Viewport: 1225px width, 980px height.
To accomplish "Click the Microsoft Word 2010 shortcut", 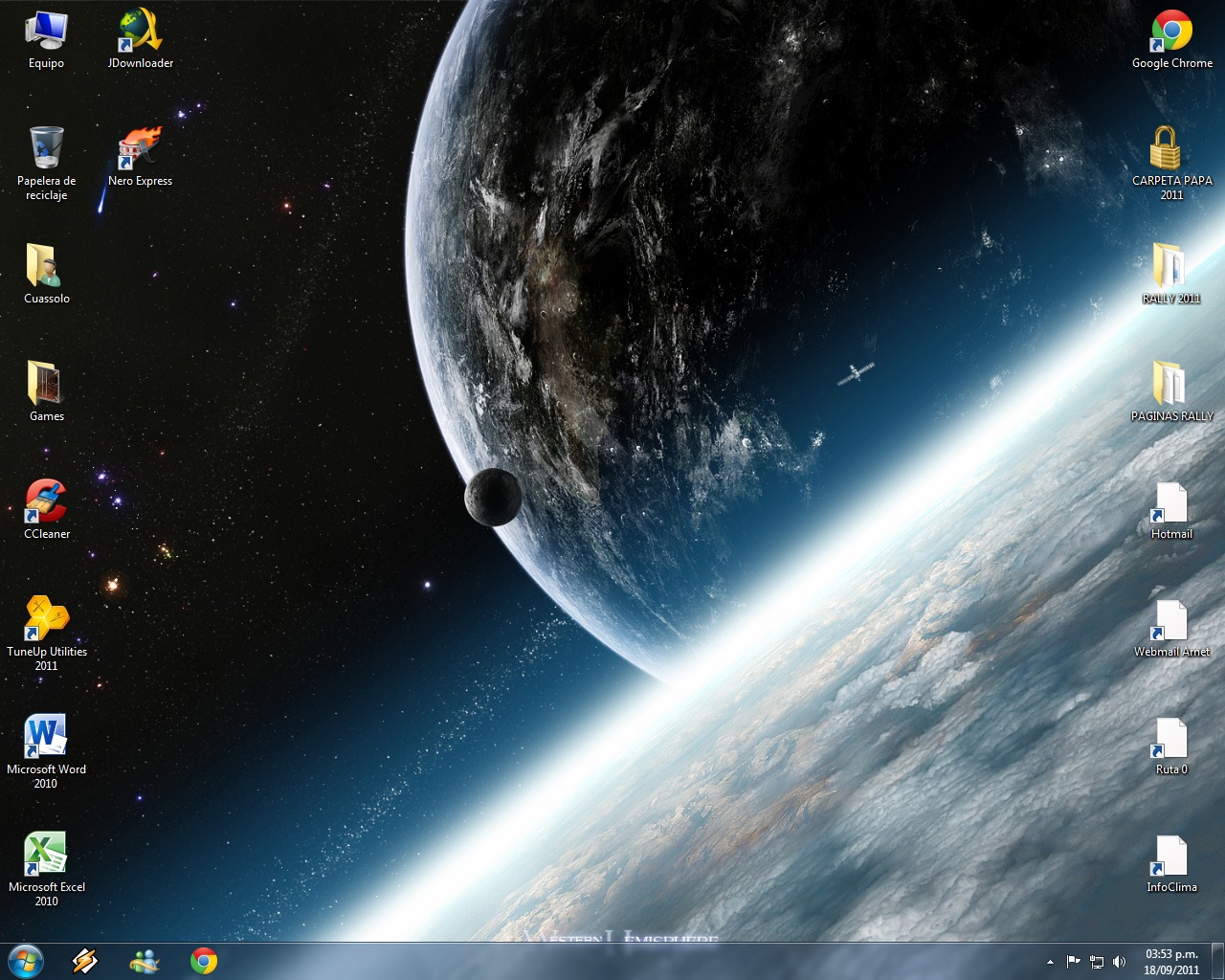I will point(46,738).
